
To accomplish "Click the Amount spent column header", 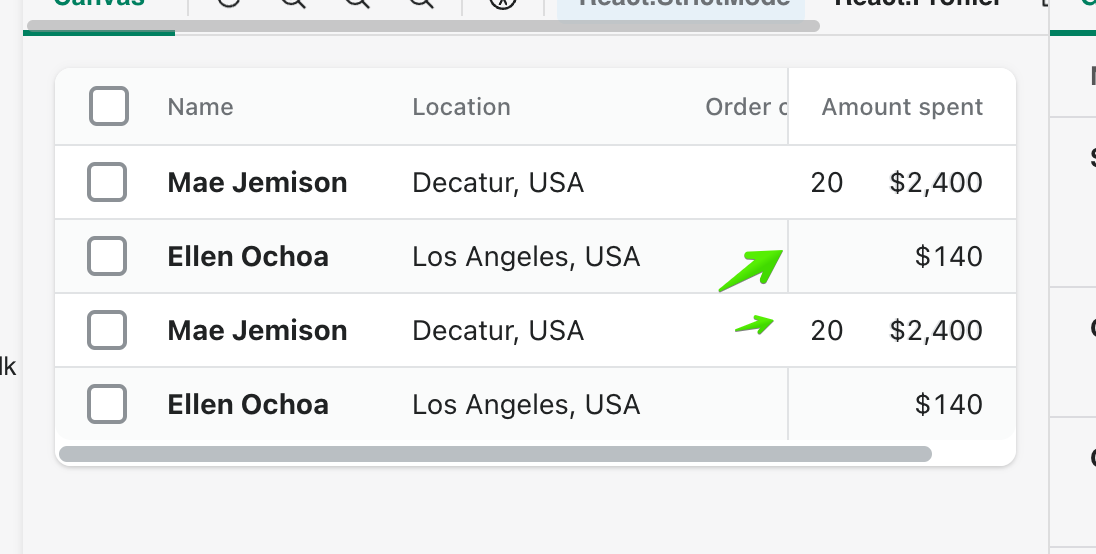I will 902,107.
